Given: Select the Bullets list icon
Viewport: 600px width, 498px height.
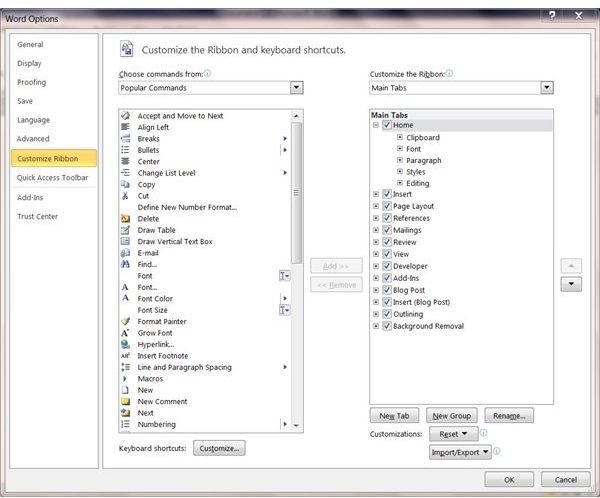Looking at the screenshot, I should 126,150.
